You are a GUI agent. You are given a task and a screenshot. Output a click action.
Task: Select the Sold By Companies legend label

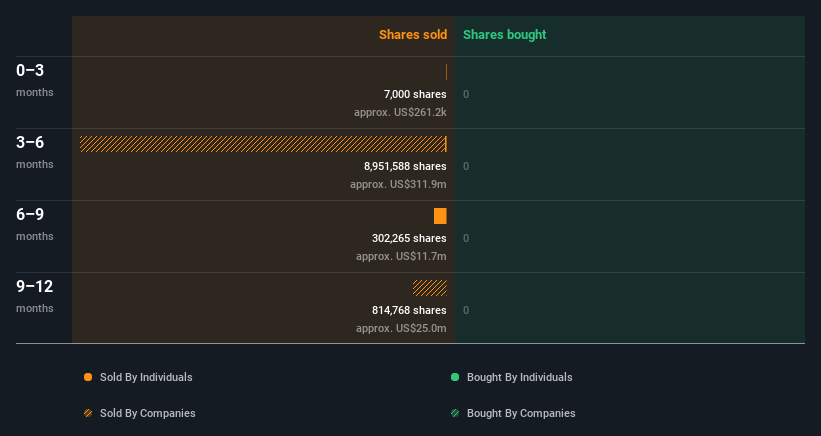click(148, 413)
